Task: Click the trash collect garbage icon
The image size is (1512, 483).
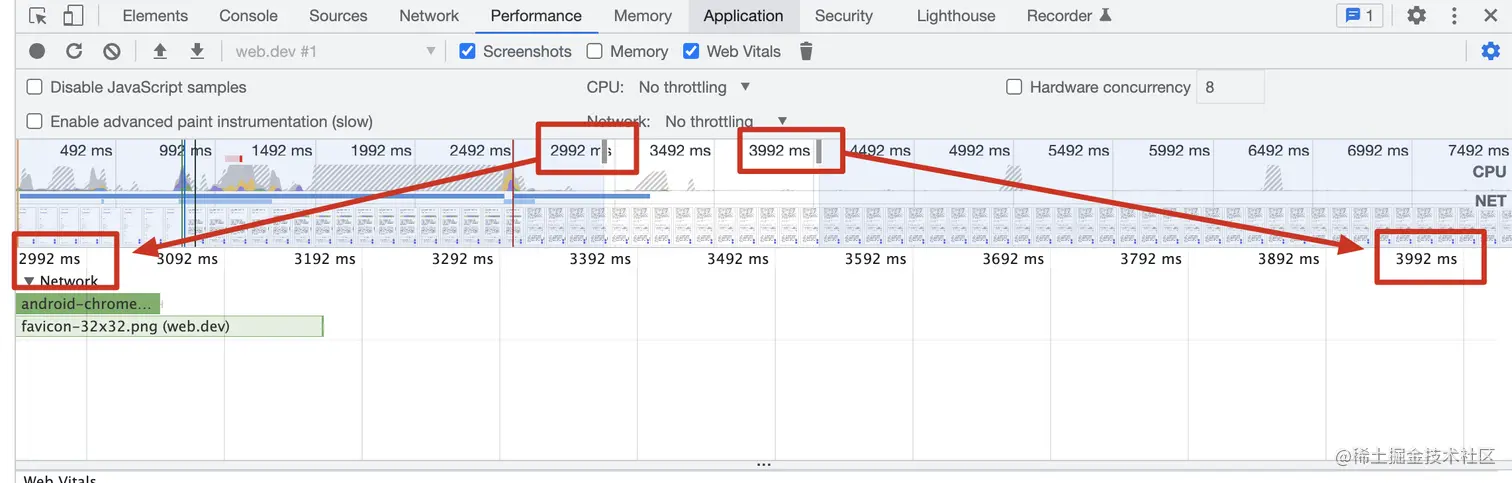Action: point(806,51)
